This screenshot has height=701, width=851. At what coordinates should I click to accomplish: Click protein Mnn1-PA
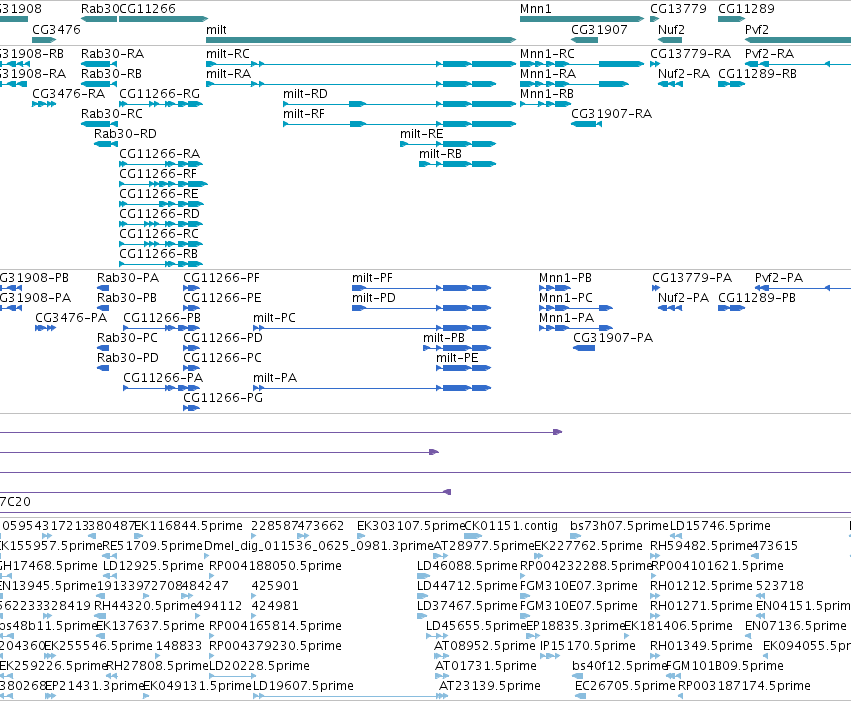click(x=576, y=328)
